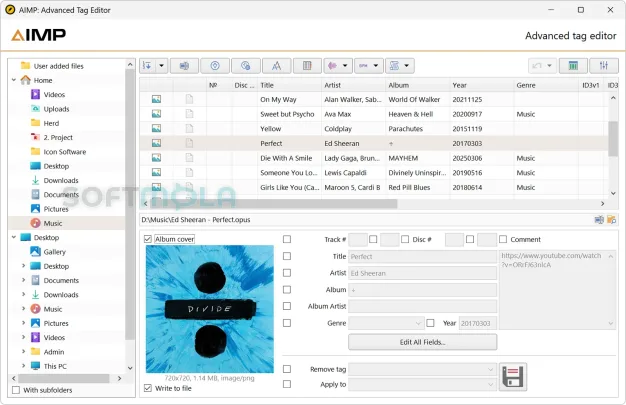Image resolution: width=626 pixels, height=405 pixels.
Task: Sort by the Title column header
Action: pos(289,85)
